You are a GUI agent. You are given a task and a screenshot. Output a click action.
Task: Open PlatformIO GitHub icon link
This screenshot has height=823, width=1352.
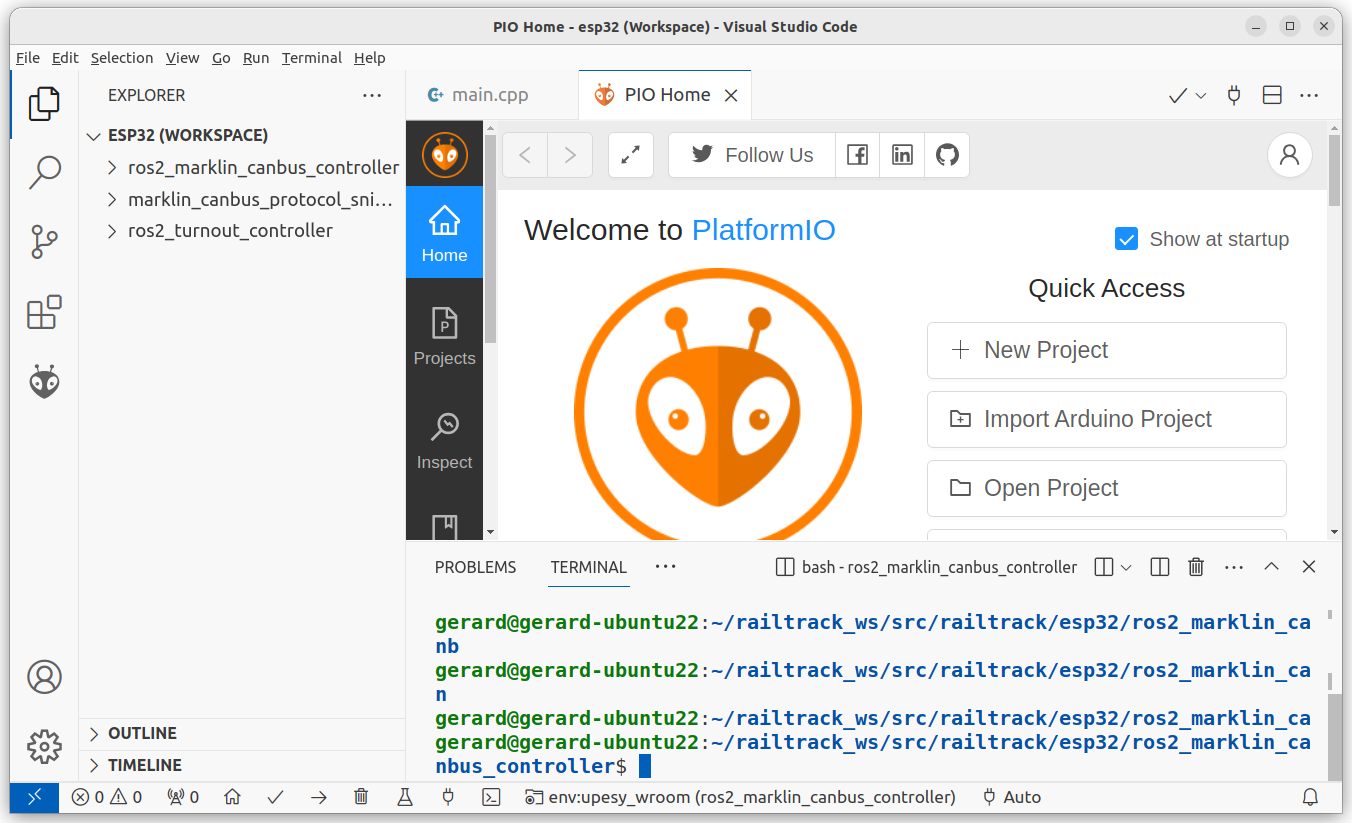[x=947, y=155]
